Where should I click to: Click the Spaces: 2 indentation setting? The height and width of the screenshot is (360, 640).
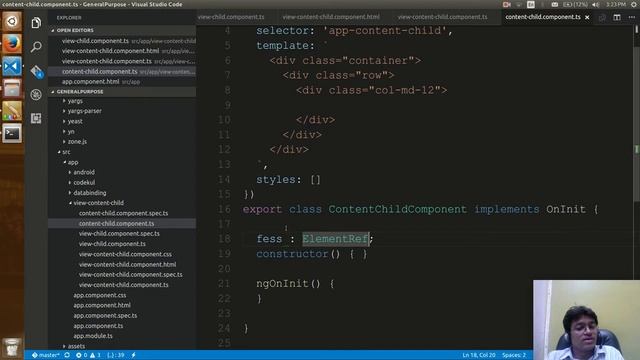click(514, 355)
